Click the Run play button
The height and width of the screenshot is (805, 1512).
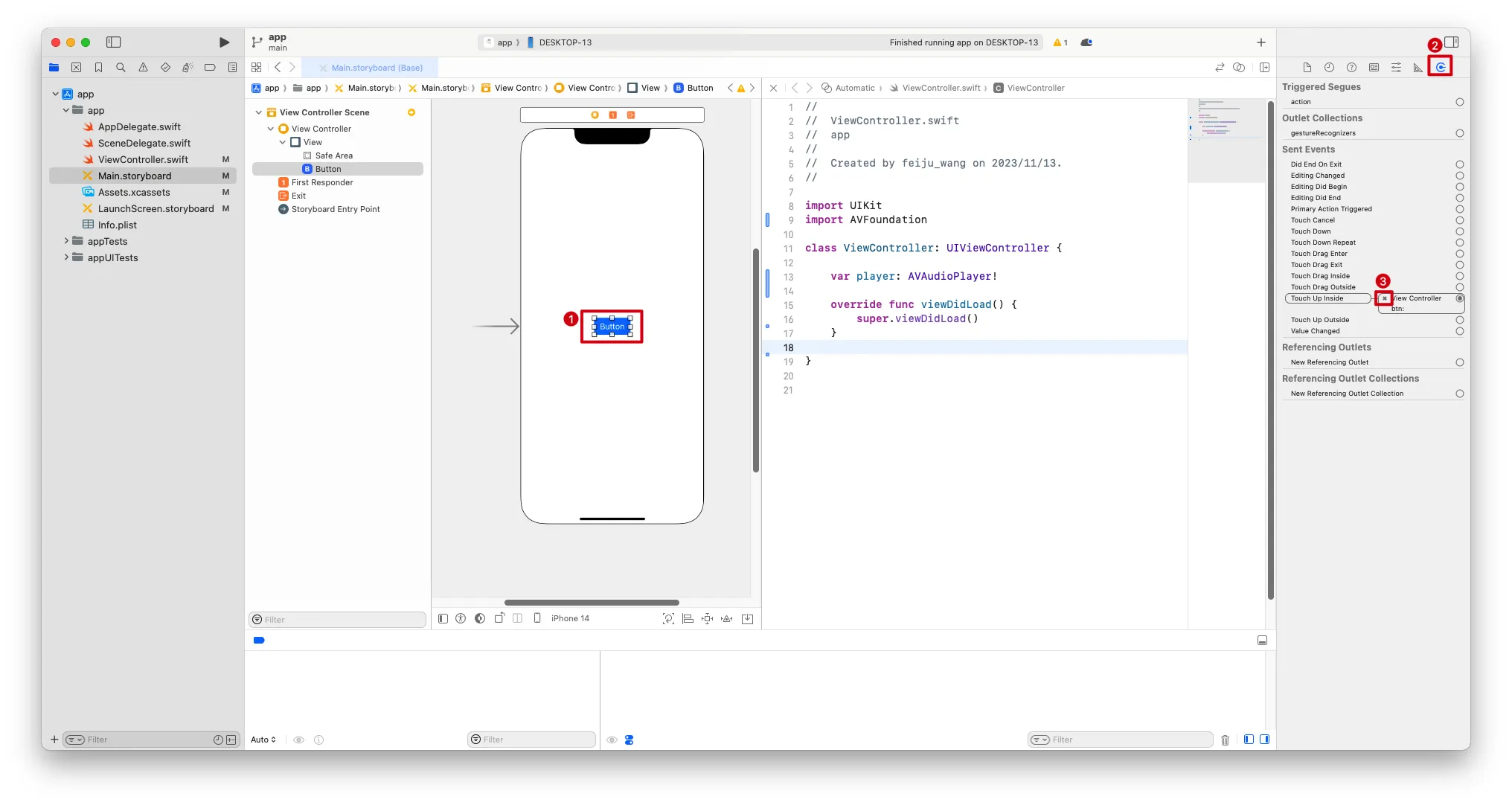[x=224, y=42]
